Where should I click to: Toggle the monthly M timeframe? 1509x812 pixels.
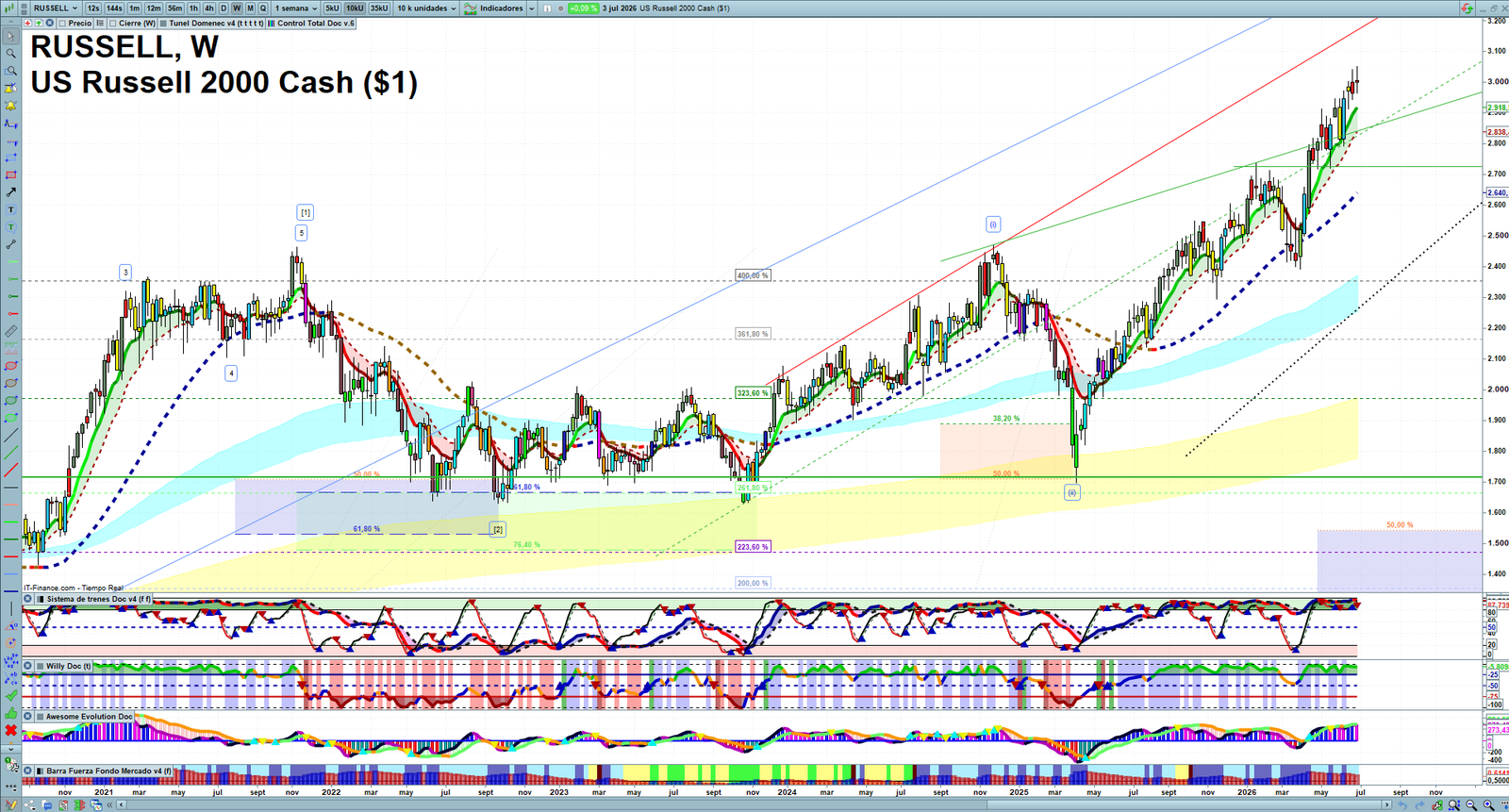(x=250, y=8)
